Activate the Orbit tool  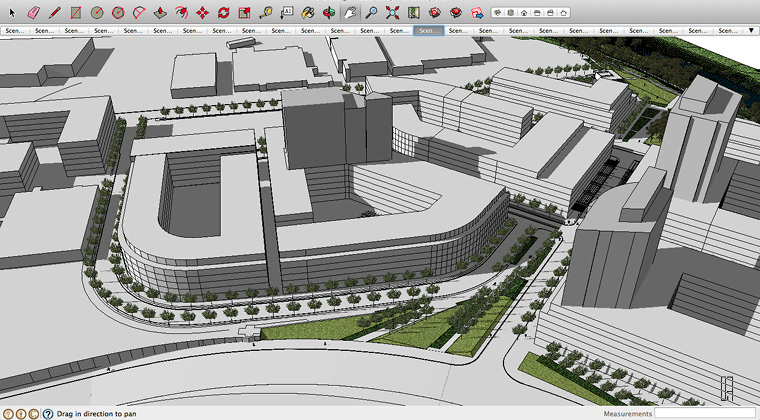(x=329, y=13)
